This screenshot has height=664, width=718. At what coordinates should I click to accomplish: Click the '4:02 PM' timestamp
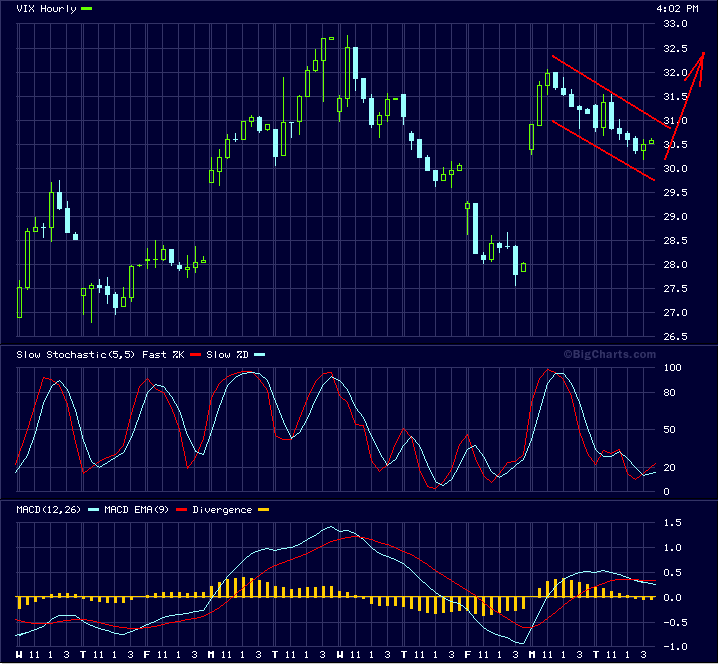point(677,9)
